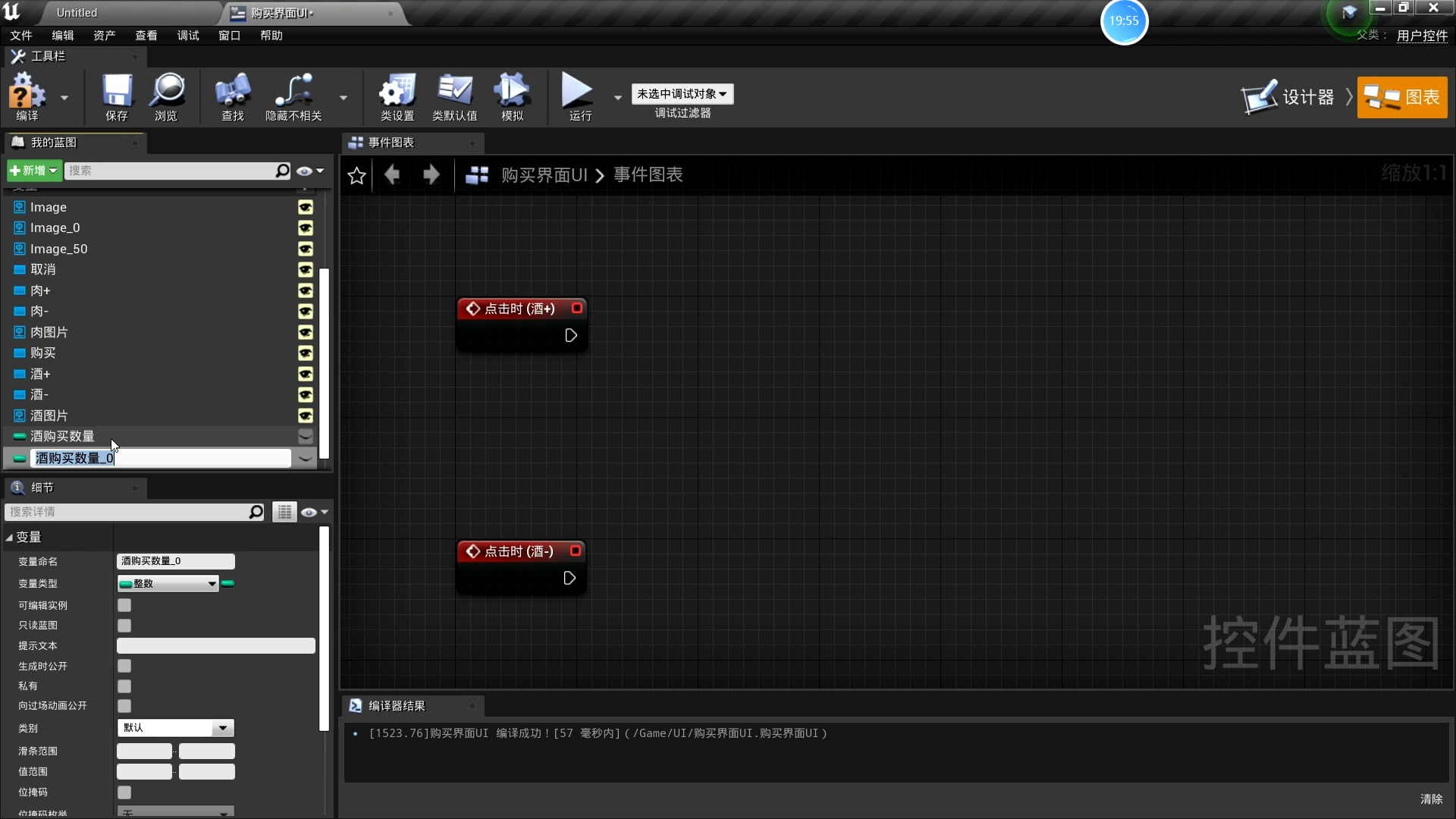The height and width of the screenshot is (819, 1456).
Task: Enable 只读蓝图 checkbox
Action: click(x=124, y=625)
